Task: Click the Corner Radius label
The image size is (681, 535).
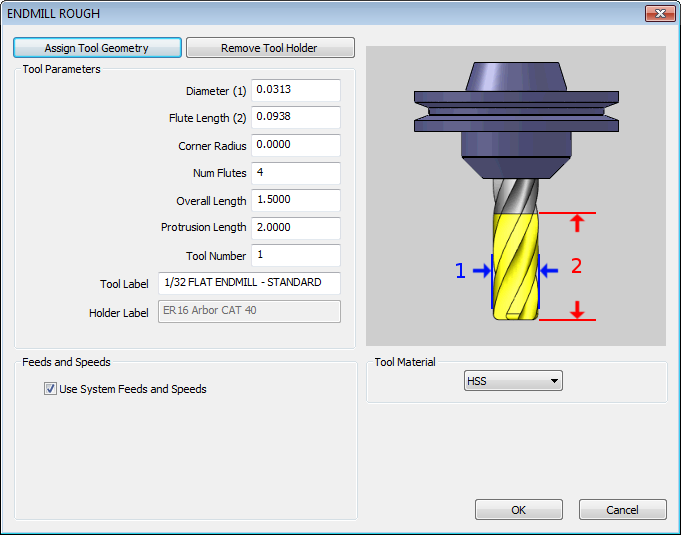Action: (x=212, y=146)
